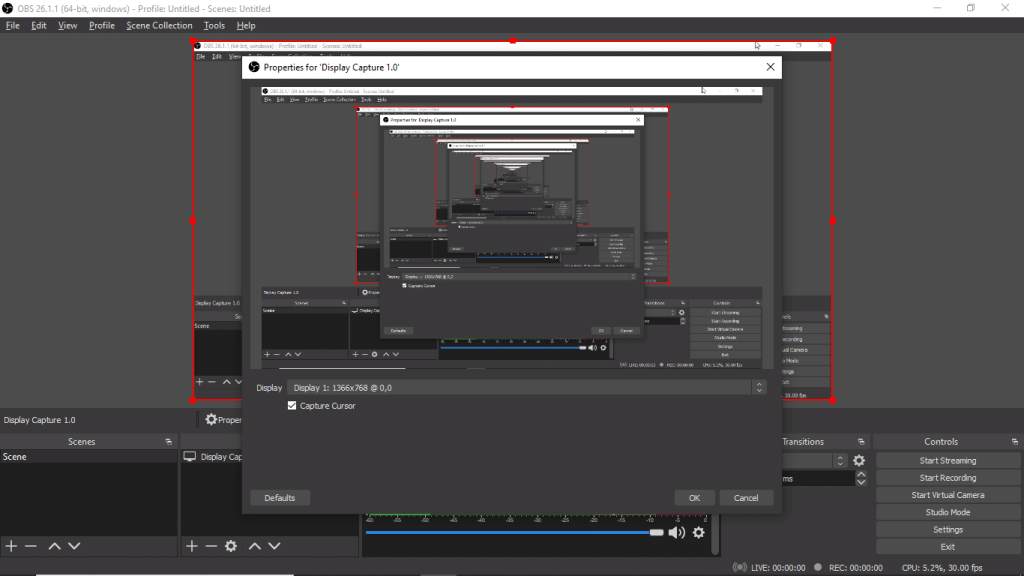Pop out the Controls dock panel
1024x576 pixels.
point(1014,442)
